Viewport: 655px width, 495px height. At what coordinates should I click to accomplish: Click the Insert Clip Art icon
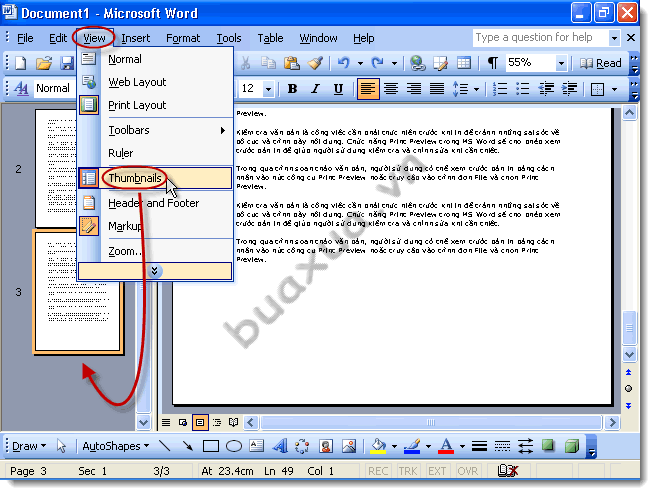pyautogui.click(x=325, y=446)
